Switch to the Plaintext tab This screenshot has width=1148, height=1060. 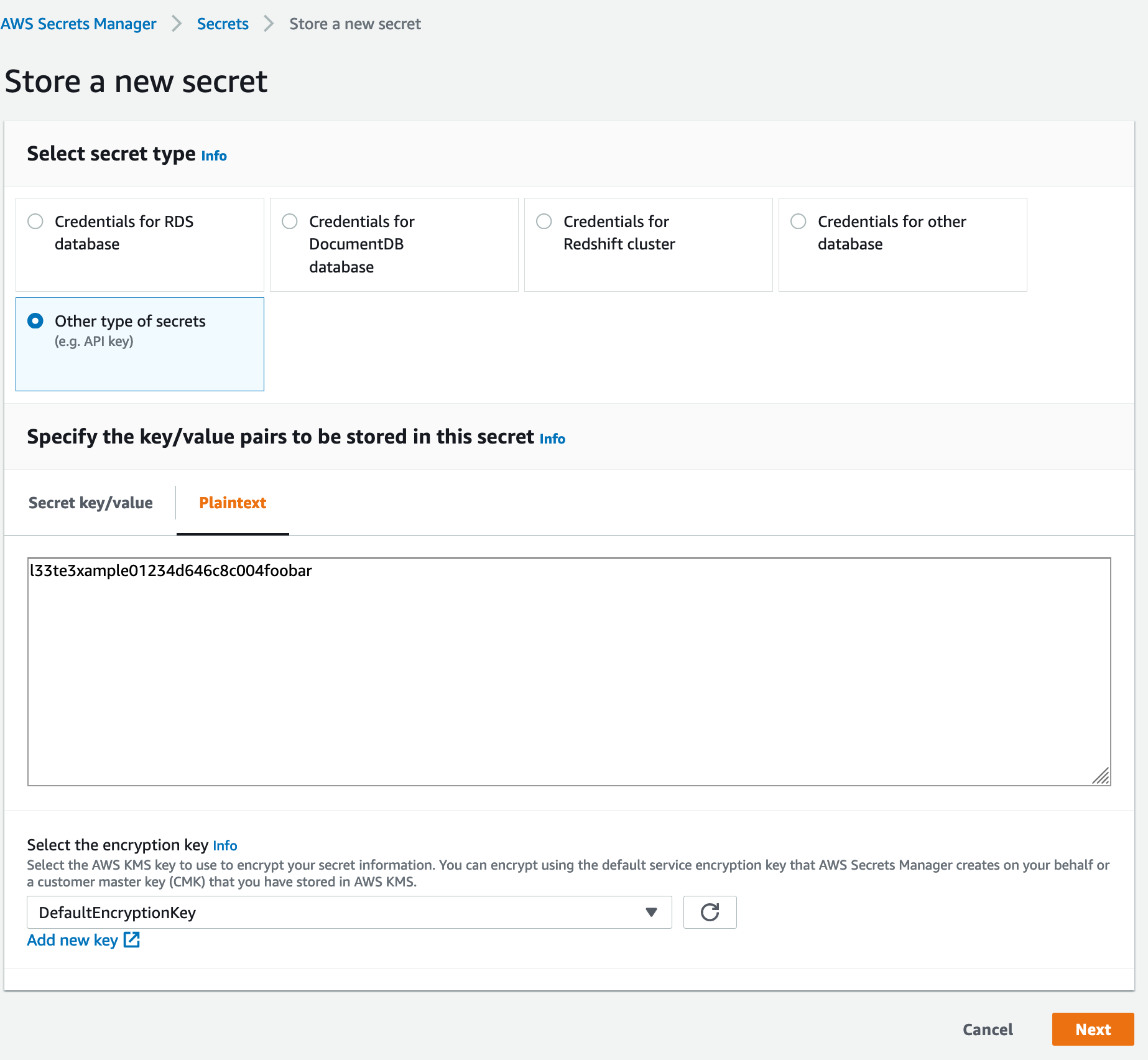click(x=233, y=503)
